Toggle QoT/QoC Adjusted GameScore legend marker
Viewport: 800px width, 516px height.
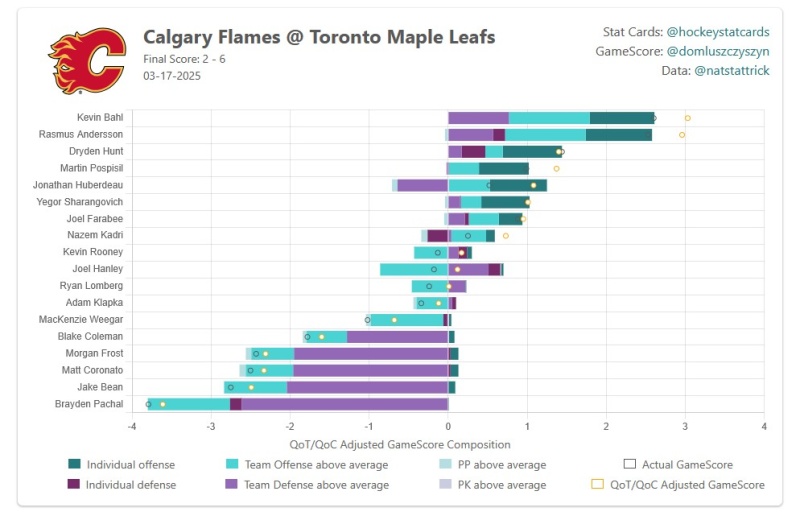point(599,485)
